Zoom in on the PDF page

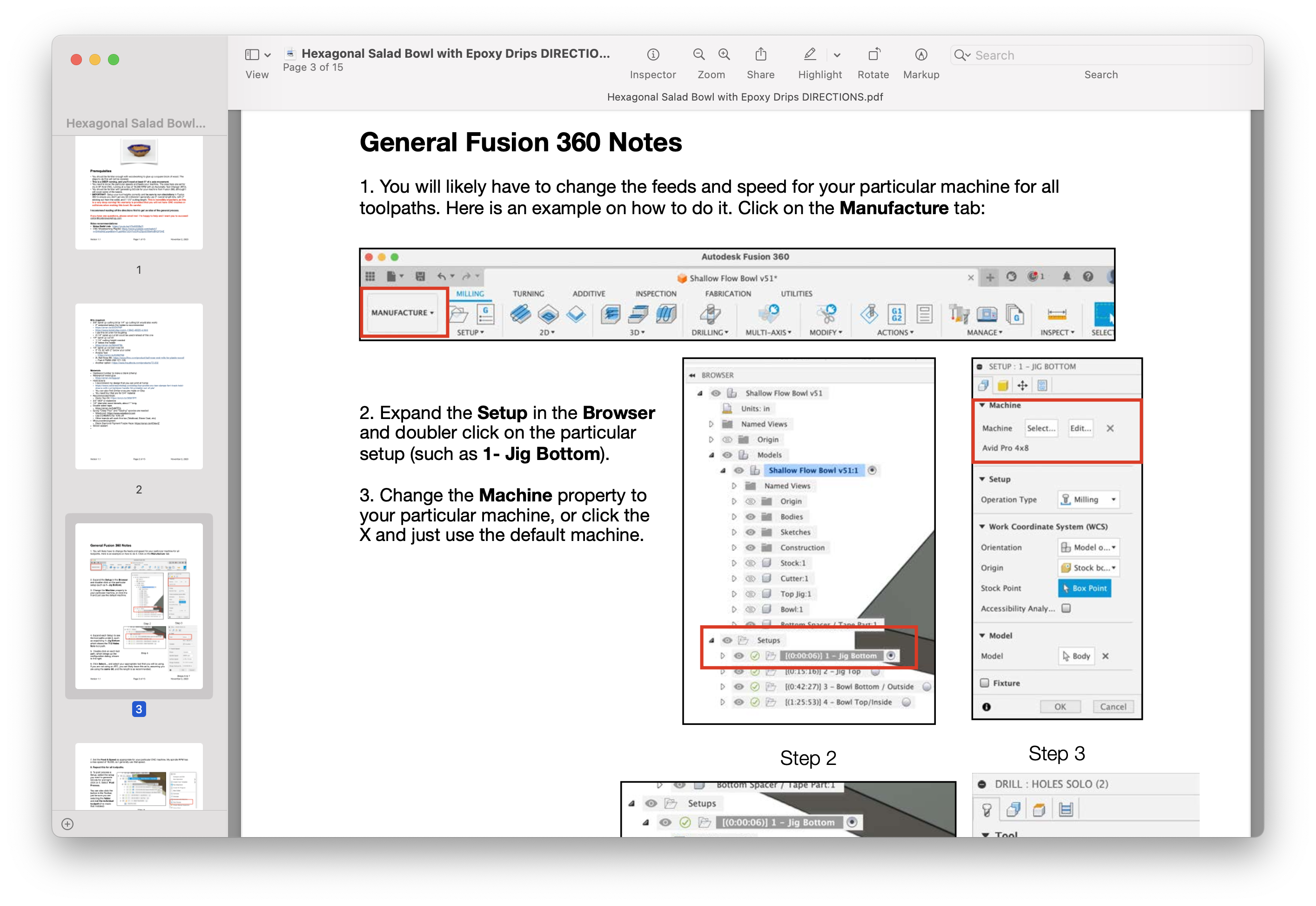725,54
